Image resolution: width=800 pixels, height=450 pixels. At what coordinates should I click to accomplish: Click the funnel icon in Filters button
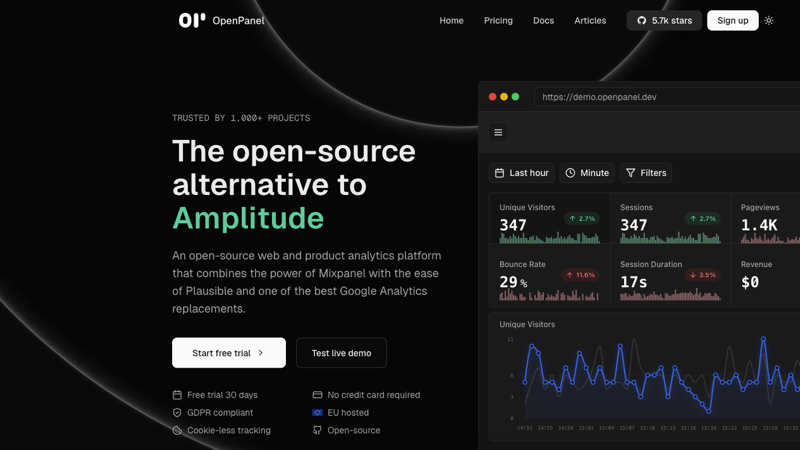(x=631, y=173)
